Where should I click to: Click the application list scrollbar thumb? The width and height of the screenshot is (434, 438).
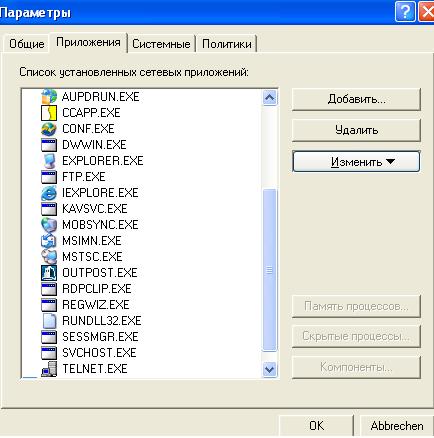coord(269,270)
